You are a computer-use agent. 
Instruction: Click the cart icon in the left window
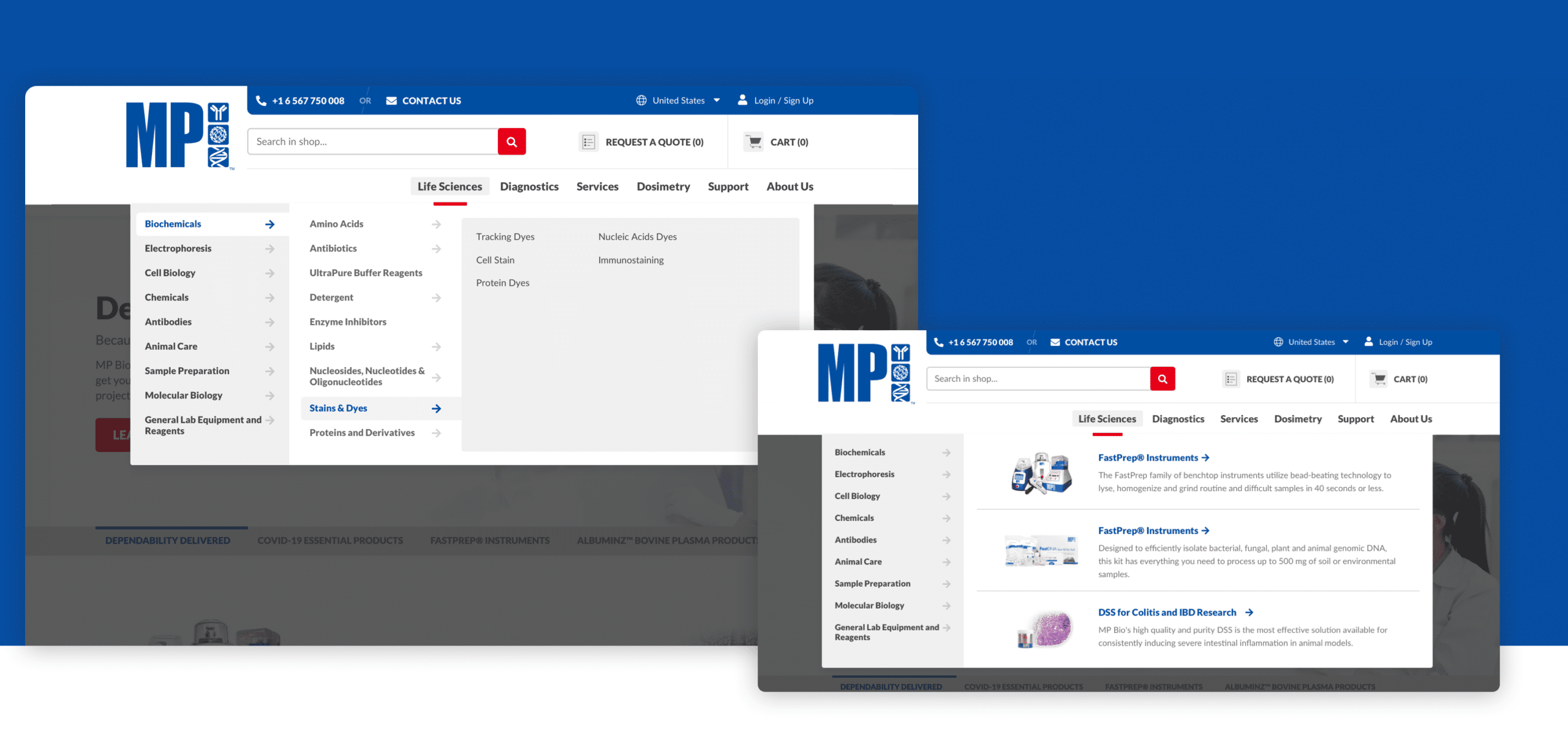click(x=755, y=141)
